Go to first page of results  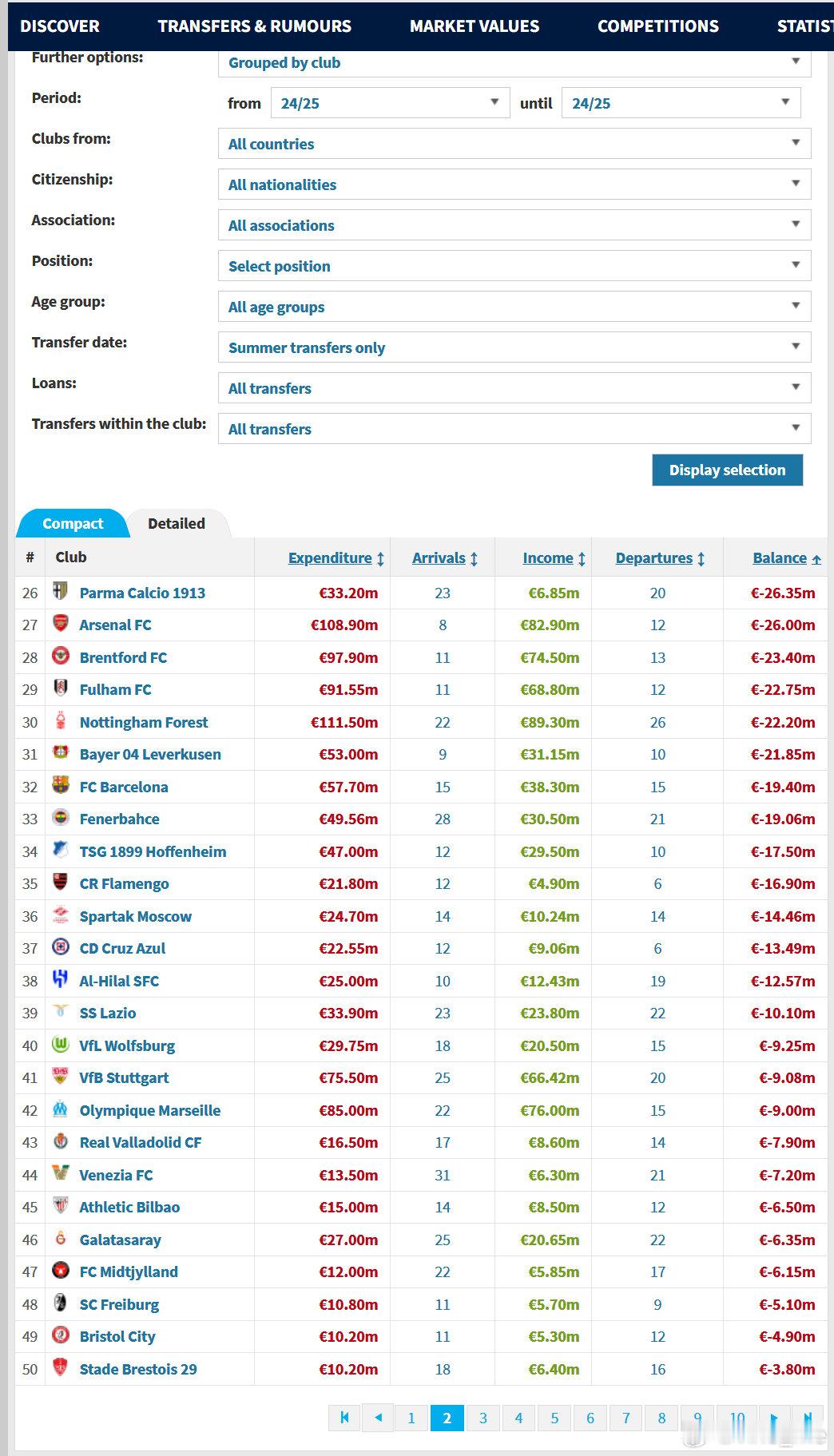344,1418
